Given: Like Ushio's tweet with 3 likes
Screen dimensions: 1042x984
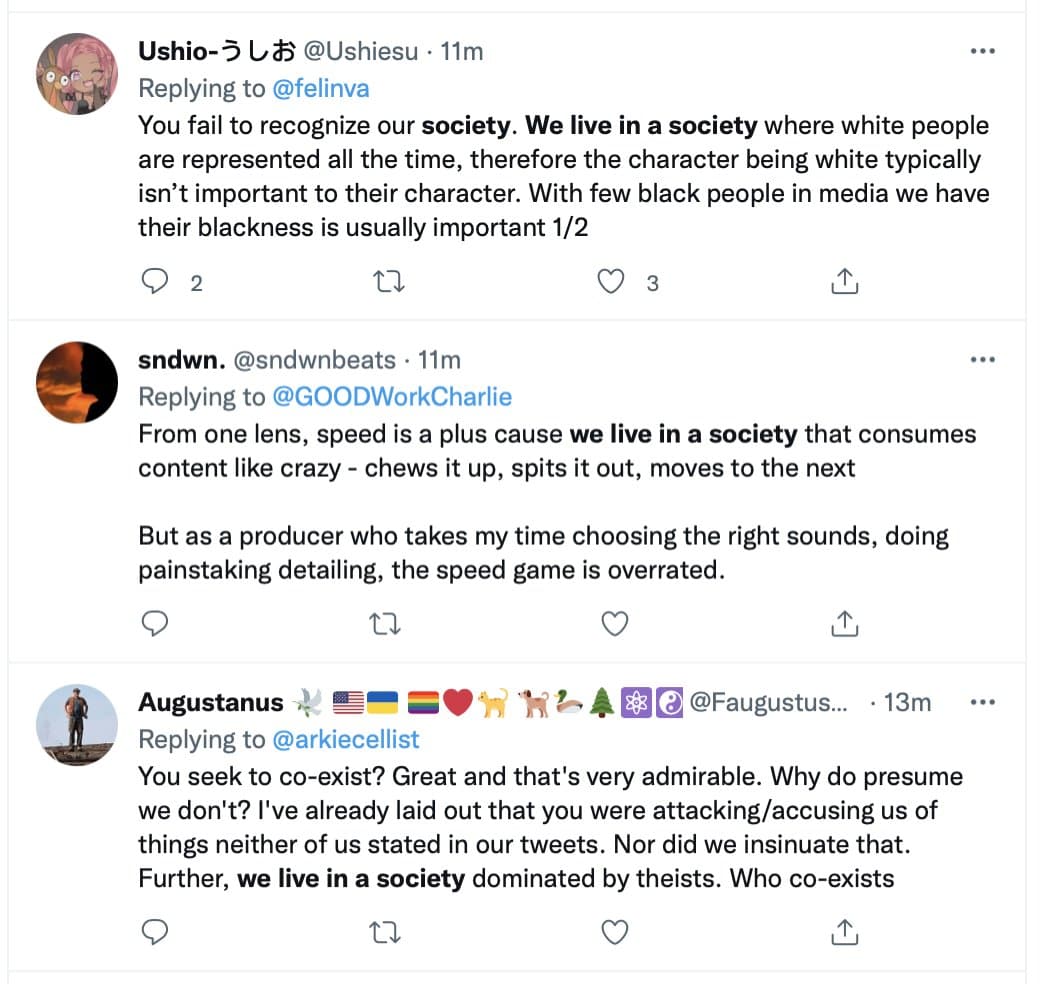Looking at the screenshot, I should (611, 283).
